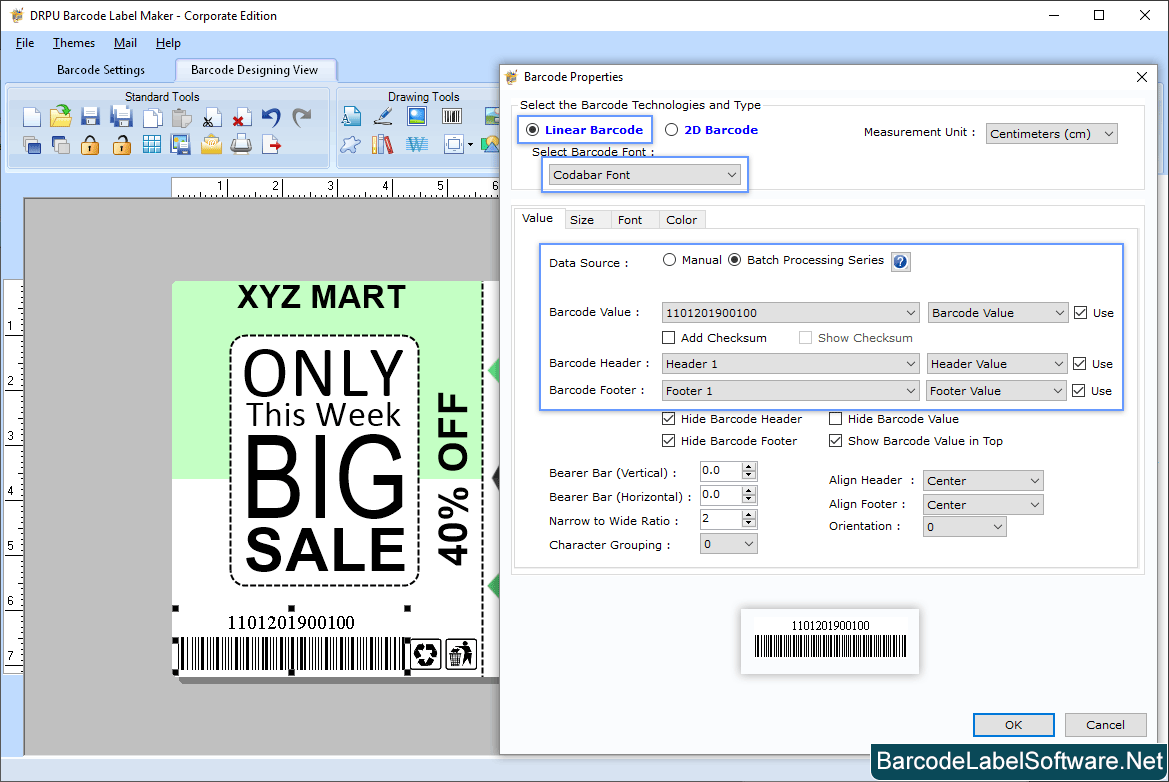Click the Print icon in Standard Tools
The image size is (1169, 782).
pos(240,144)
